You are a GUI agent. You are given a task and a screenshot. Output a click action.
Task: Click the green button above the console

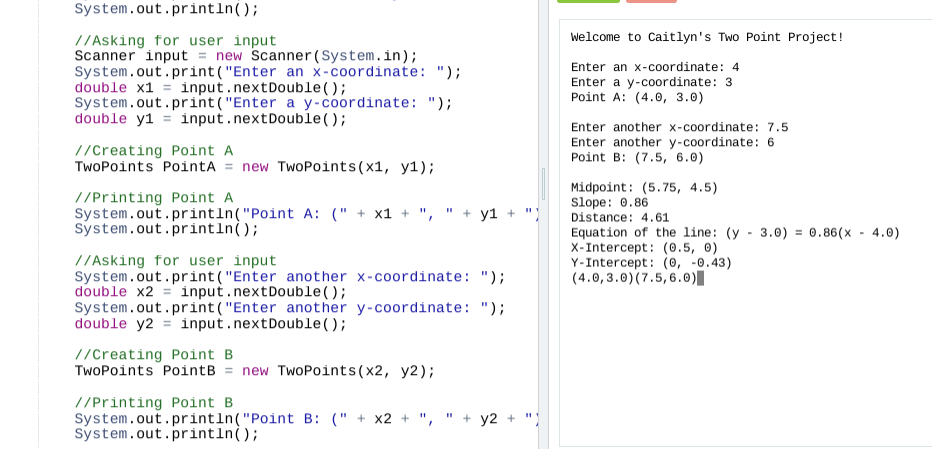coord(588,1)
